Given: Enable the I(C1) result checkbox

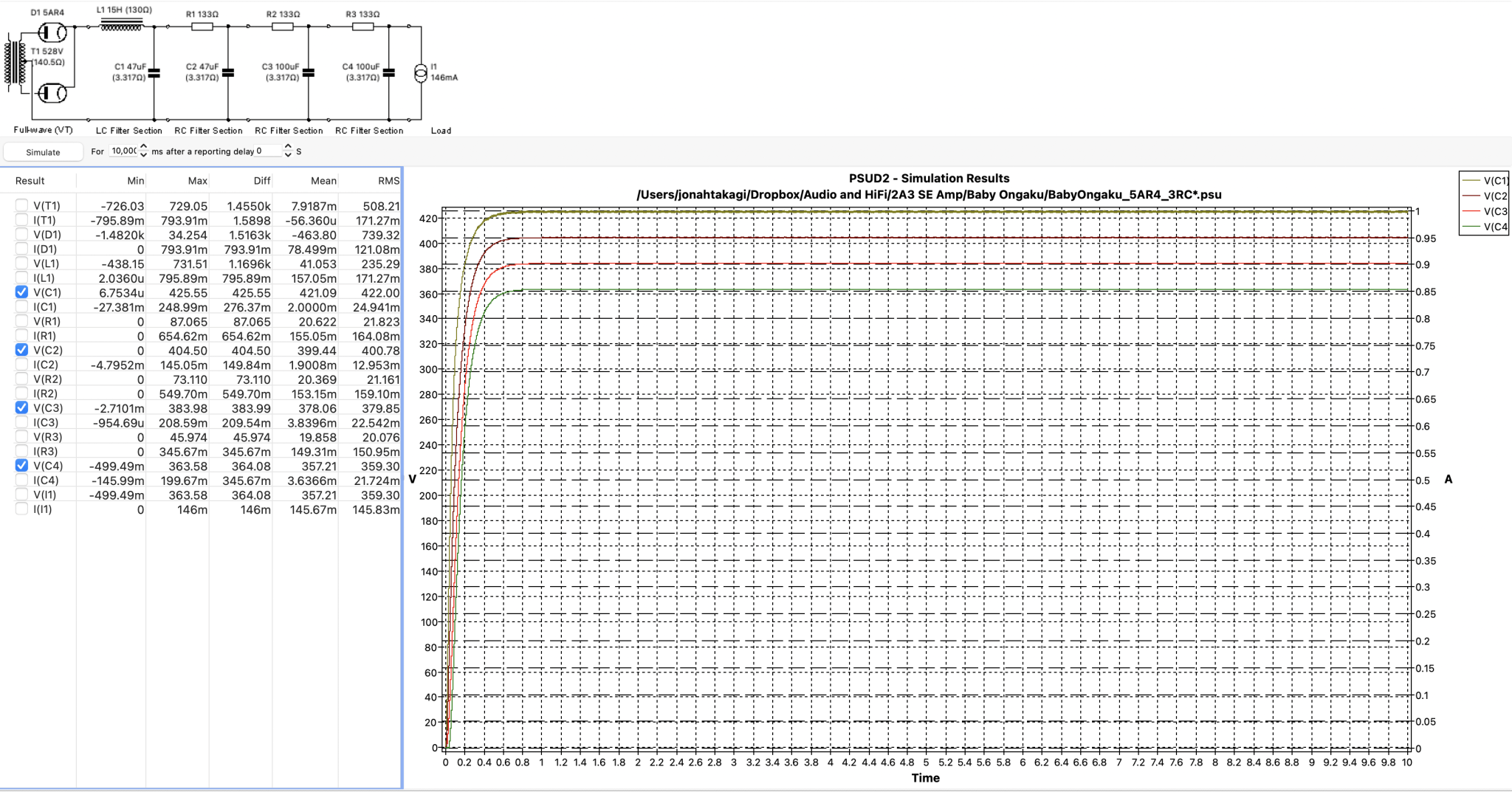Looking at the screenshot, I should coord(21,307).
